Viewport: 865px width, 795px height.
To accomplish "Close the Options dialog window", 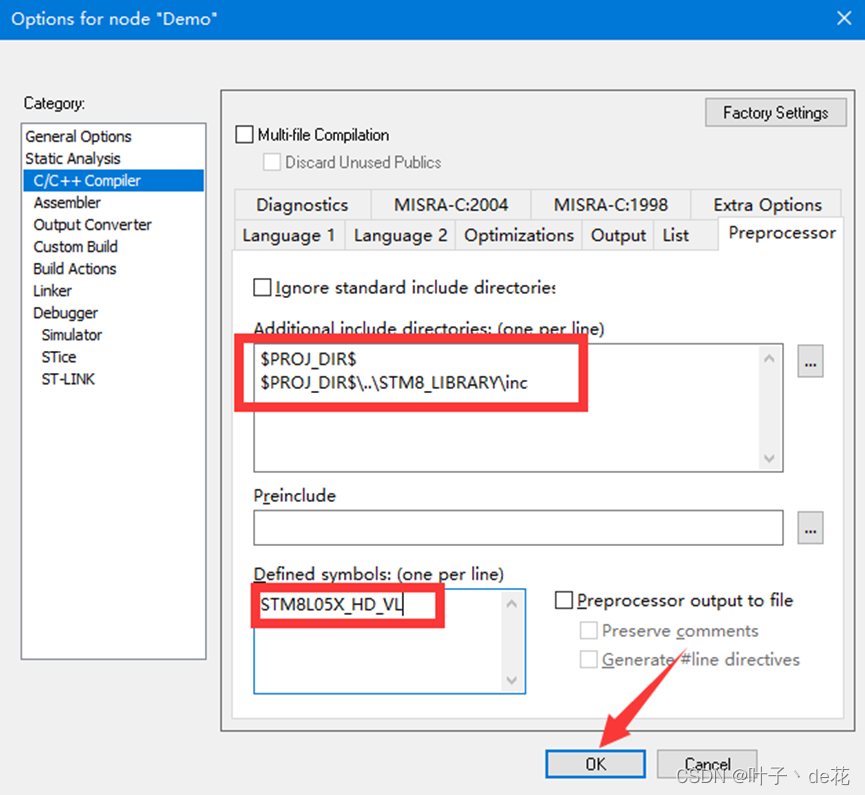I will [842, 18].
